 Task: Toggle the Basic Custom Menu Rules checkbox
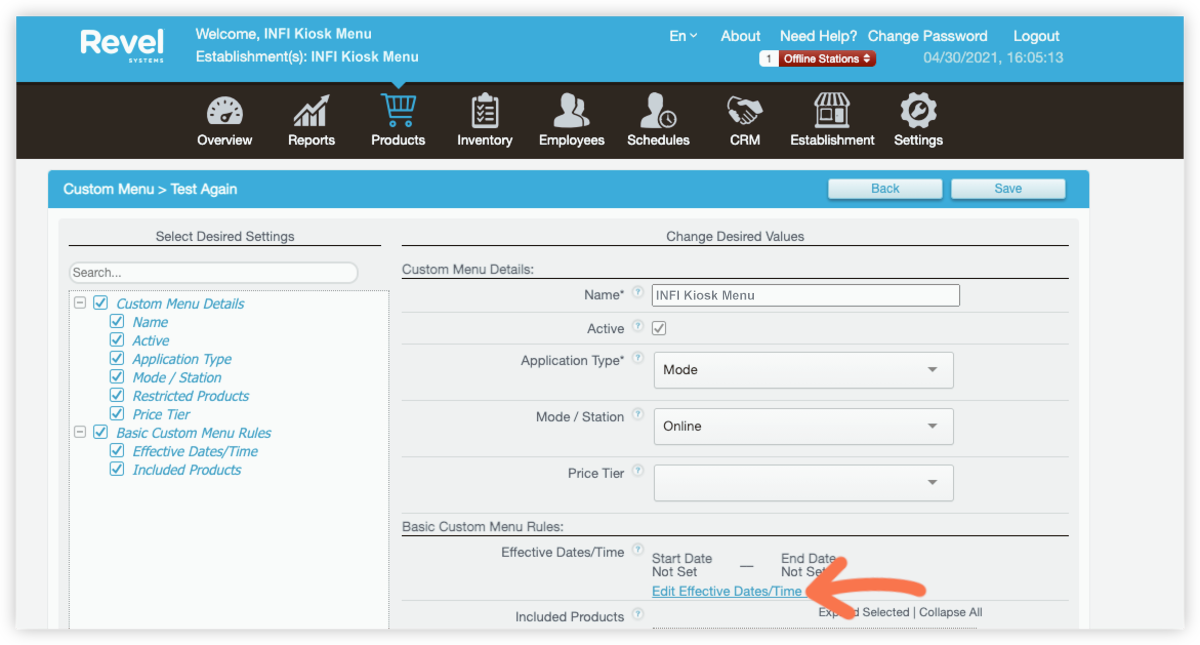click(x=100, y=433)
